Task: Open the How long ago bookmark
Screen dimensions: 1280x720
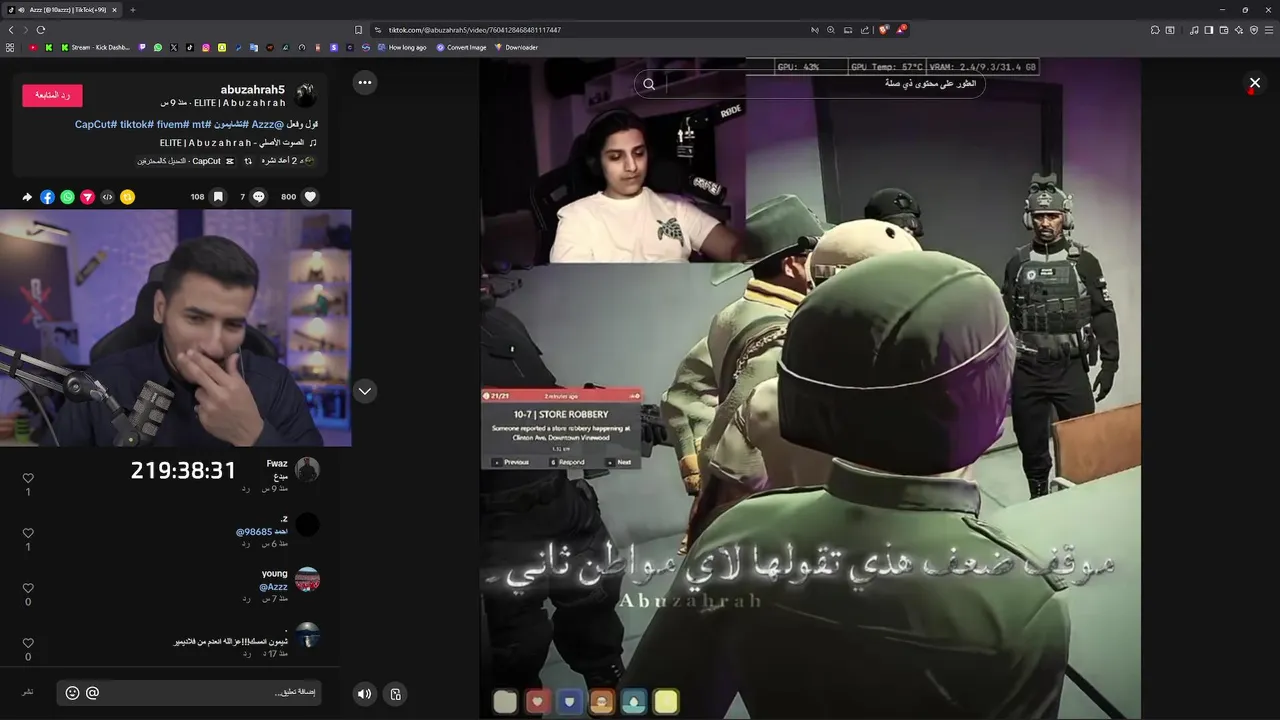Action: point(402,47)
